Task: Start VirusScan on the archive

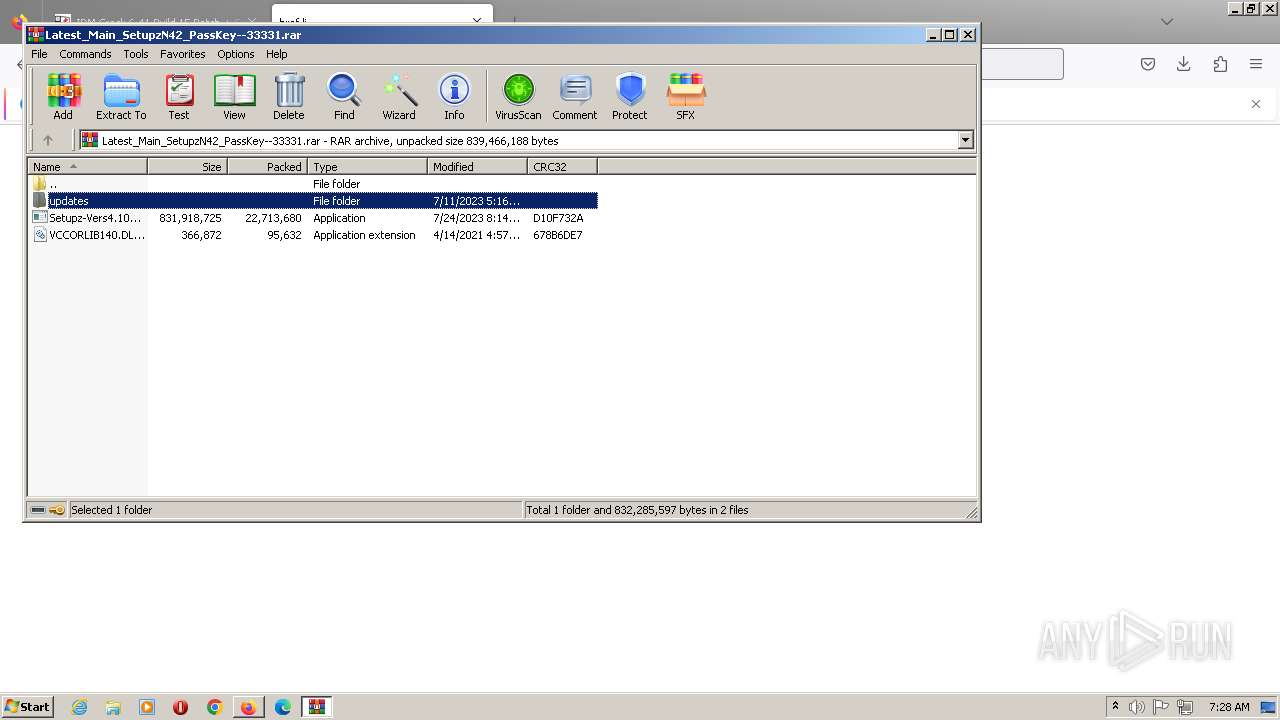Action: coord(518,97)
